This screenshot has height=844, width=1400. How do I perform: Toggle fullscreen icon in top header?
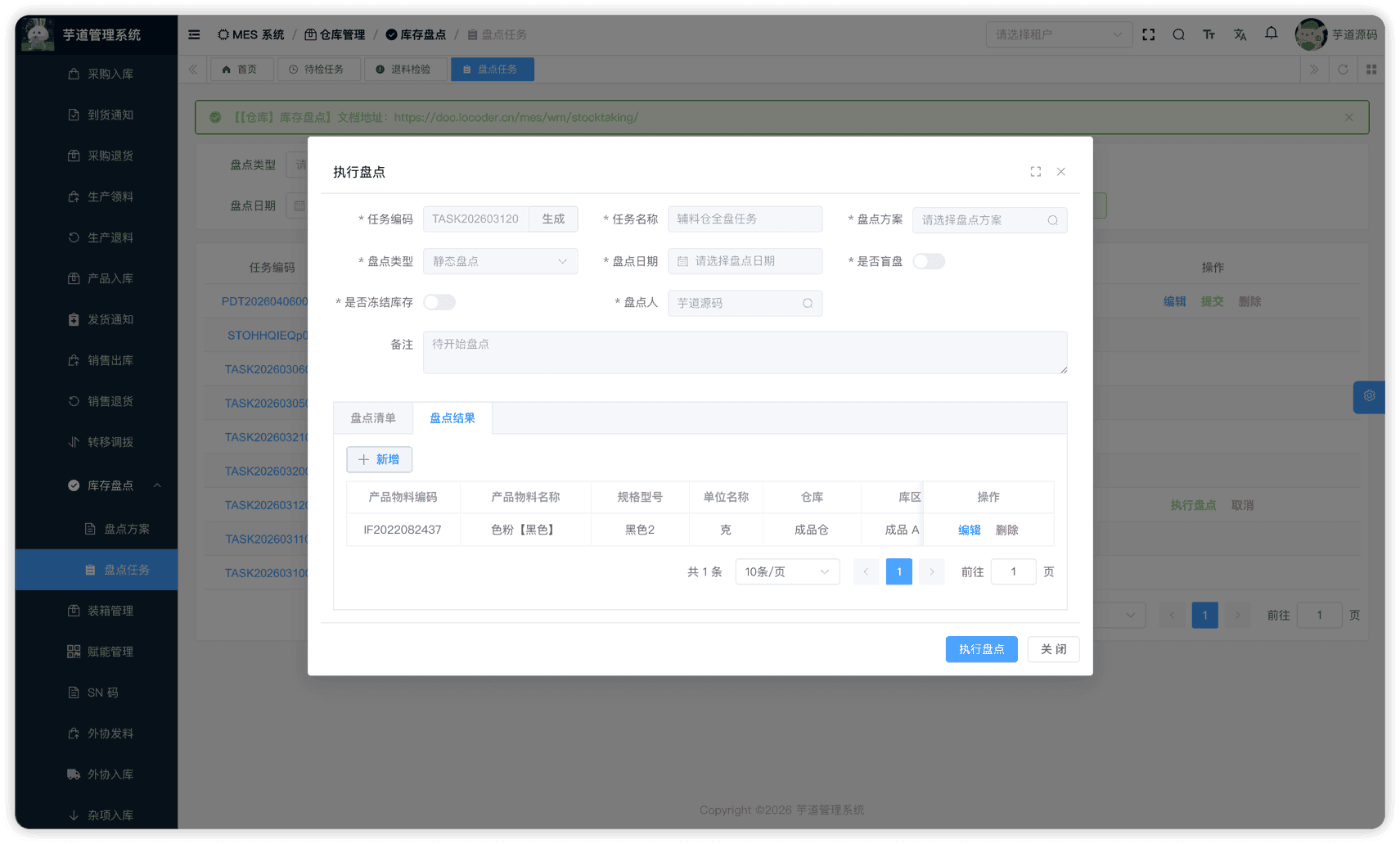click(1149, 34)
